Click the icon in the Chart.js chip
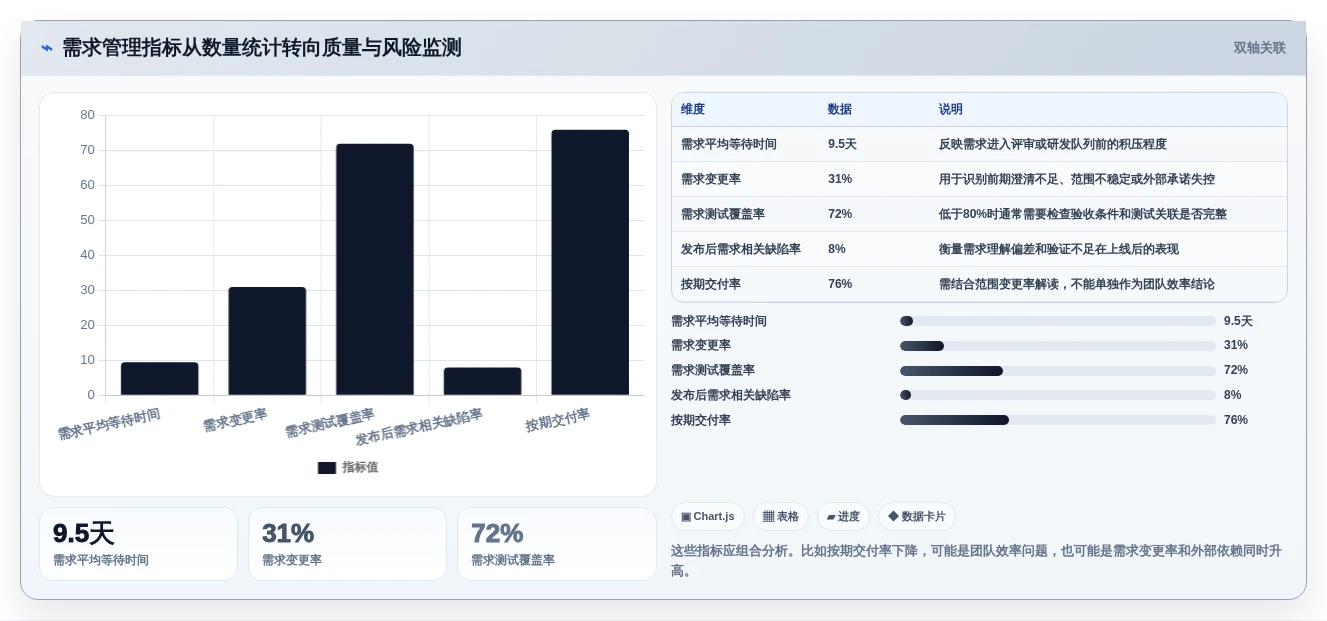Image resolution: width=1327 pixels, height=621 pixels. point(686,517)
